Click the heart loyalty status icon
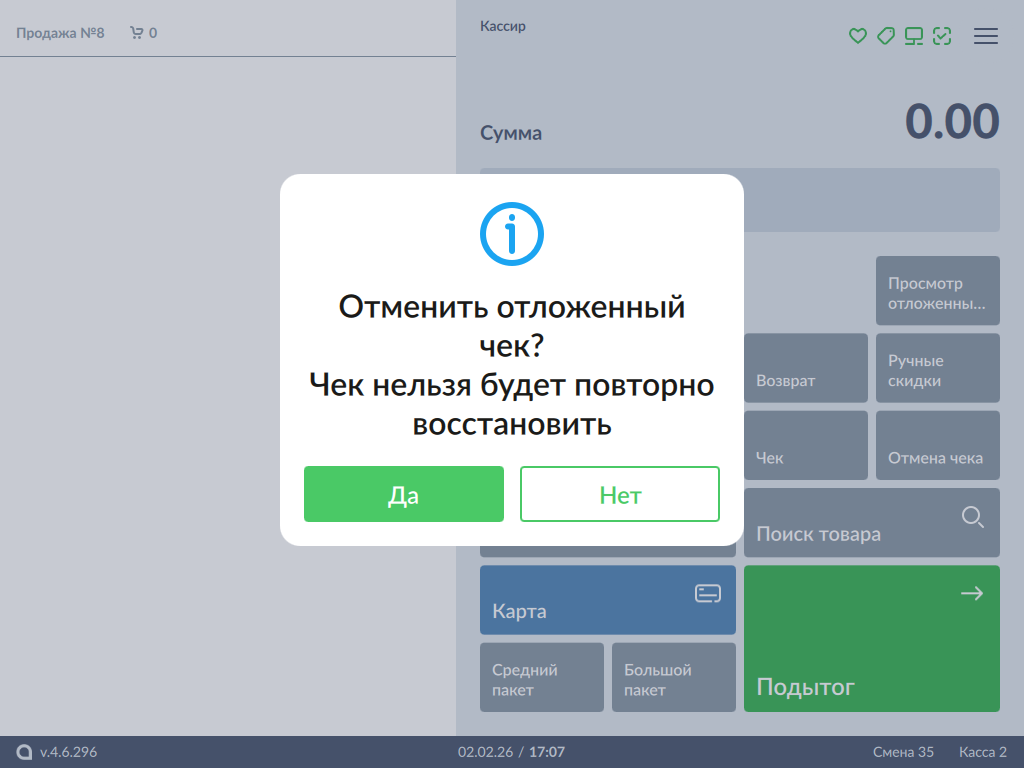This screenshot has width=1024, height=768. tap(857, 36)
